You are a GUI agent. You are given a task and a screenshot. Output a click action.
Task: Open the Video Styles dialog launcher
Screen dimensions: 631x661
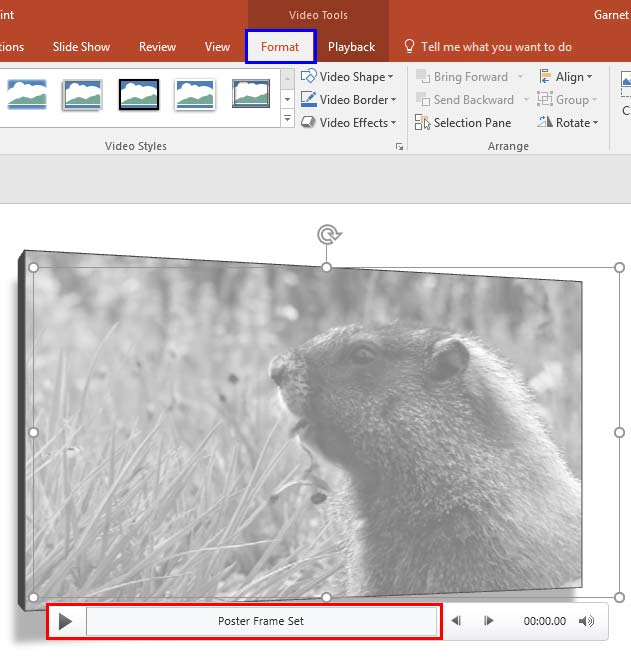click(400, 146)
